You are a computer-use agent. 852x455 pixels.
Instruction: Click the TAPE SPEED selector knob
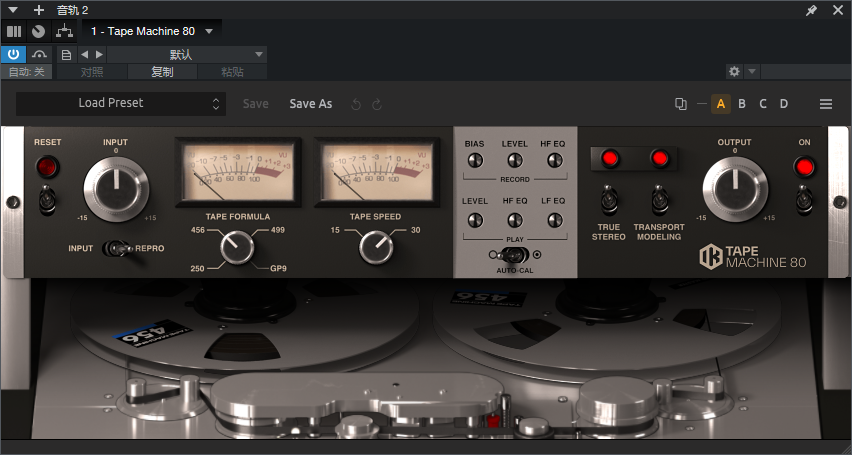(x=376, y=247)
